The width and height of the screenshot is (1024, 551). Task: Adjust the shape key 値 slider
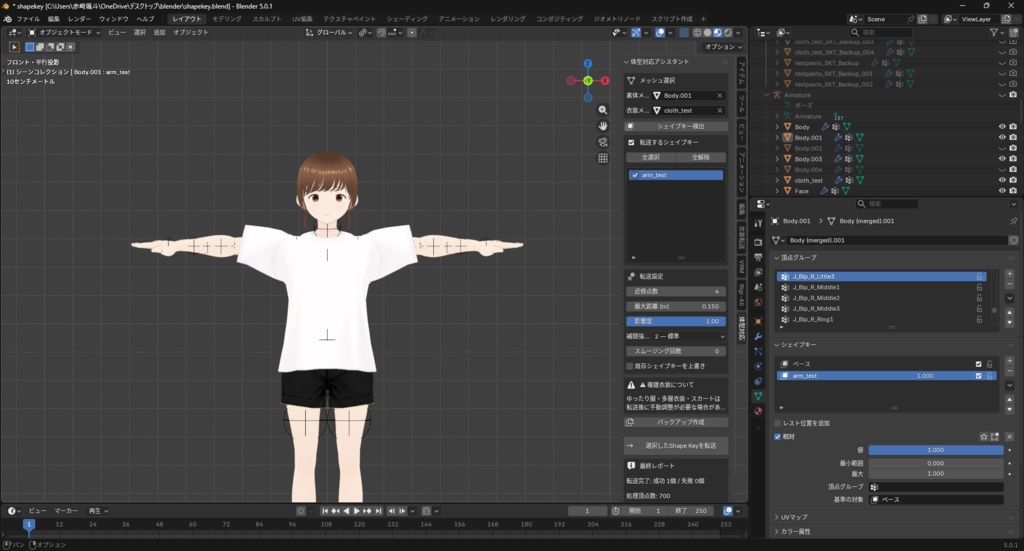(936, 450)
